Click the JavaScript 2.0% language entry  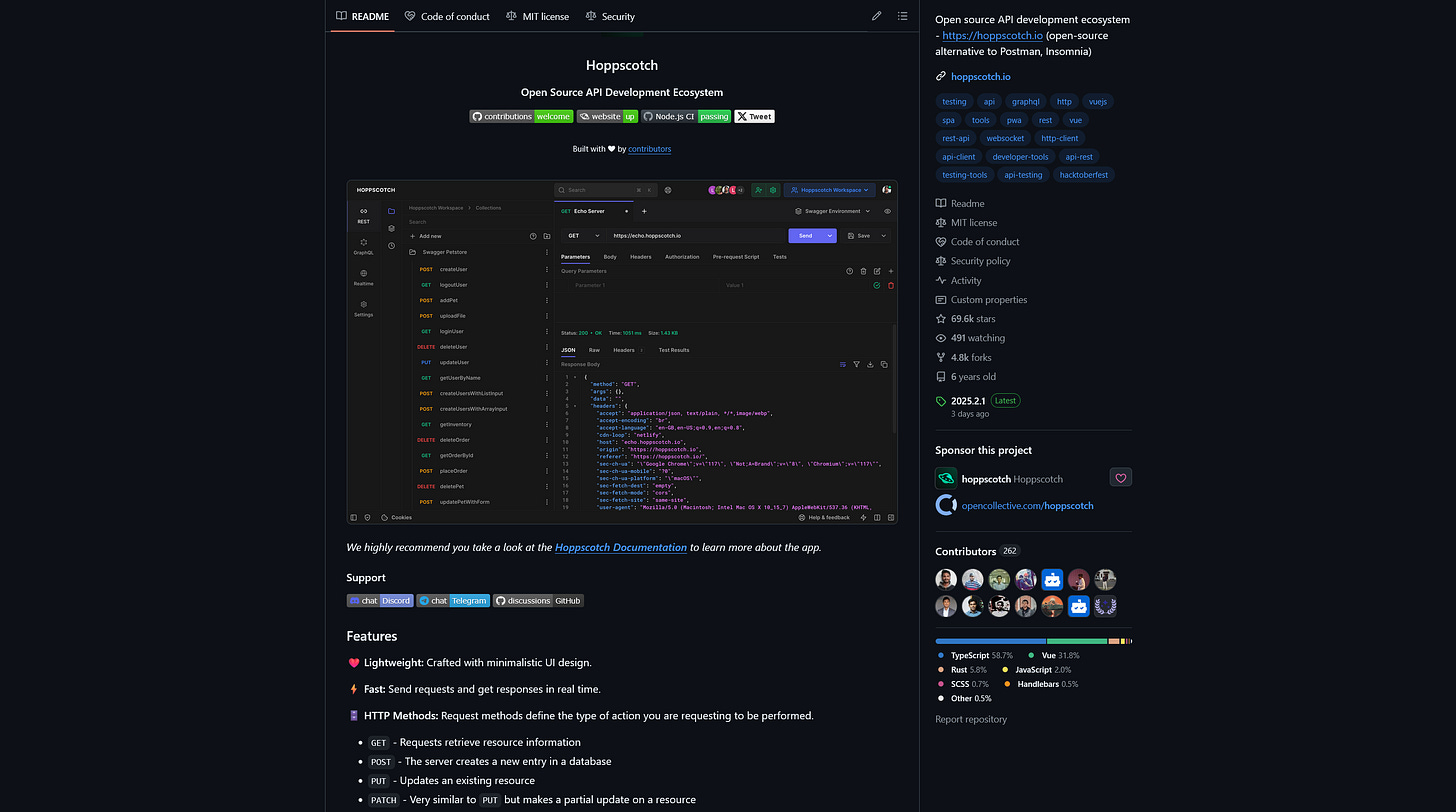[1036, 670]
